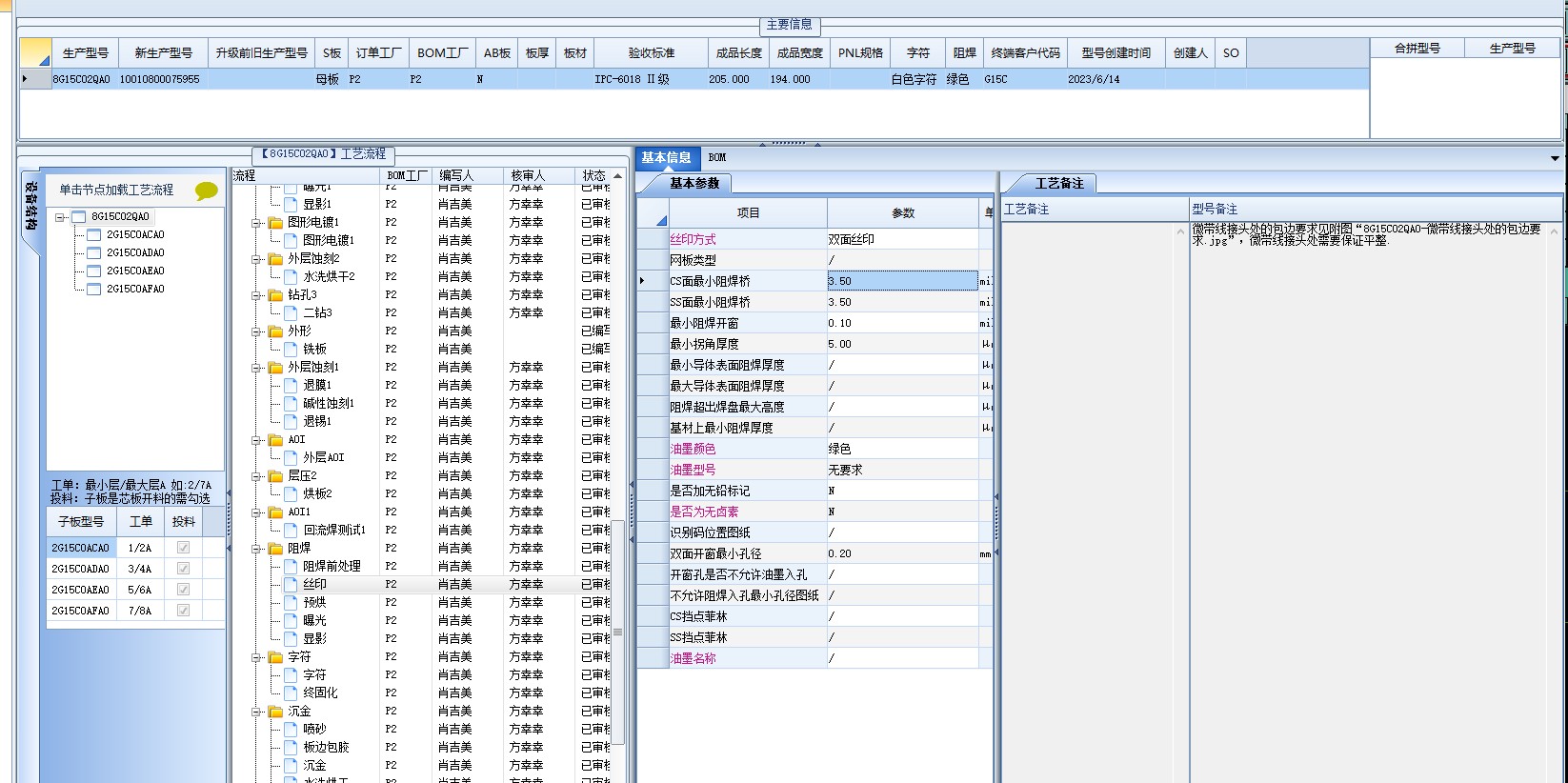The width and height of the screenshot is (1568, 783).
Task: Collapse the 外层蚀刻1 process group
Action: pos(256,368)
